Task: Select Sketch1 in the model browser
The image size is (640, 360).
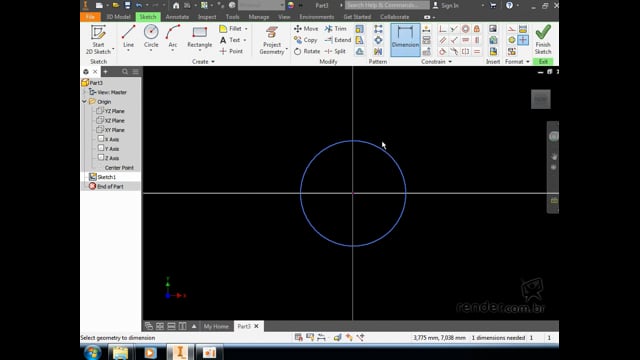Action: tap(107, 177)
